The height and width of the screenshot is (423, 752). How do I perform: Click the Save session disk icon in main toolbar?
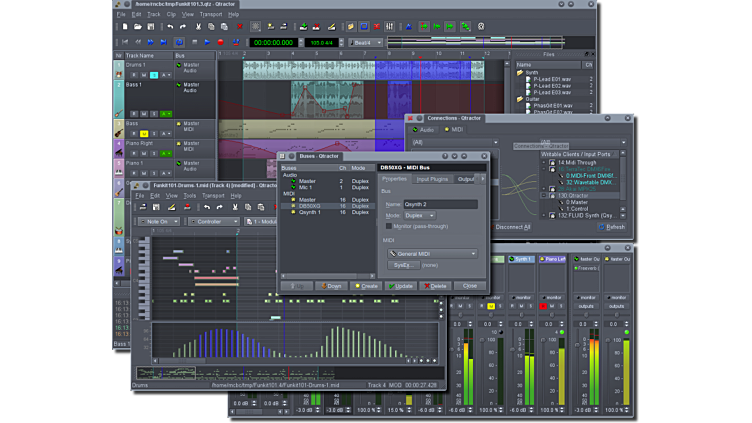(x=151, y=27)
